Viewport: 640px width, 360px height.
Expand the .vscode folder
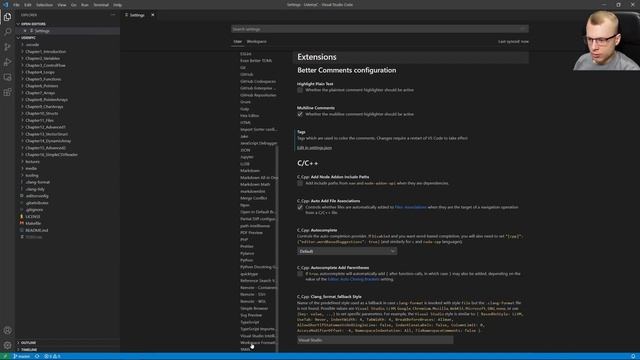pyautogui.click(x=32, y=44)
